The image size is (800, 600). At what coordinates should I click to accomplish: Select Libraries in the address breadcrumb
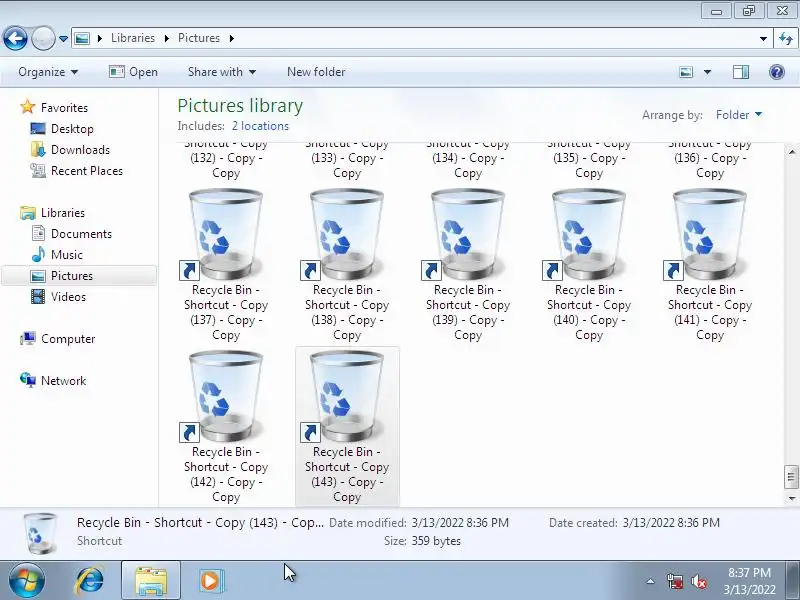[133, 38]
